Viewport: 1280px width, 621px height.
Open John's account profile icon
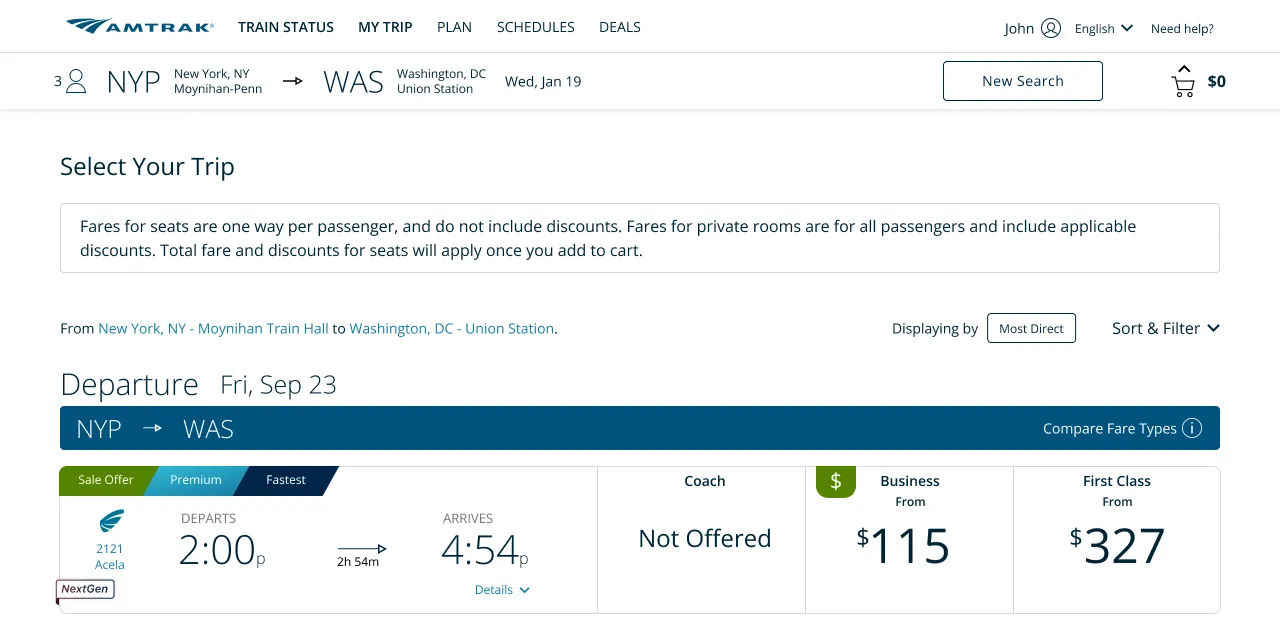point(1050,28)
